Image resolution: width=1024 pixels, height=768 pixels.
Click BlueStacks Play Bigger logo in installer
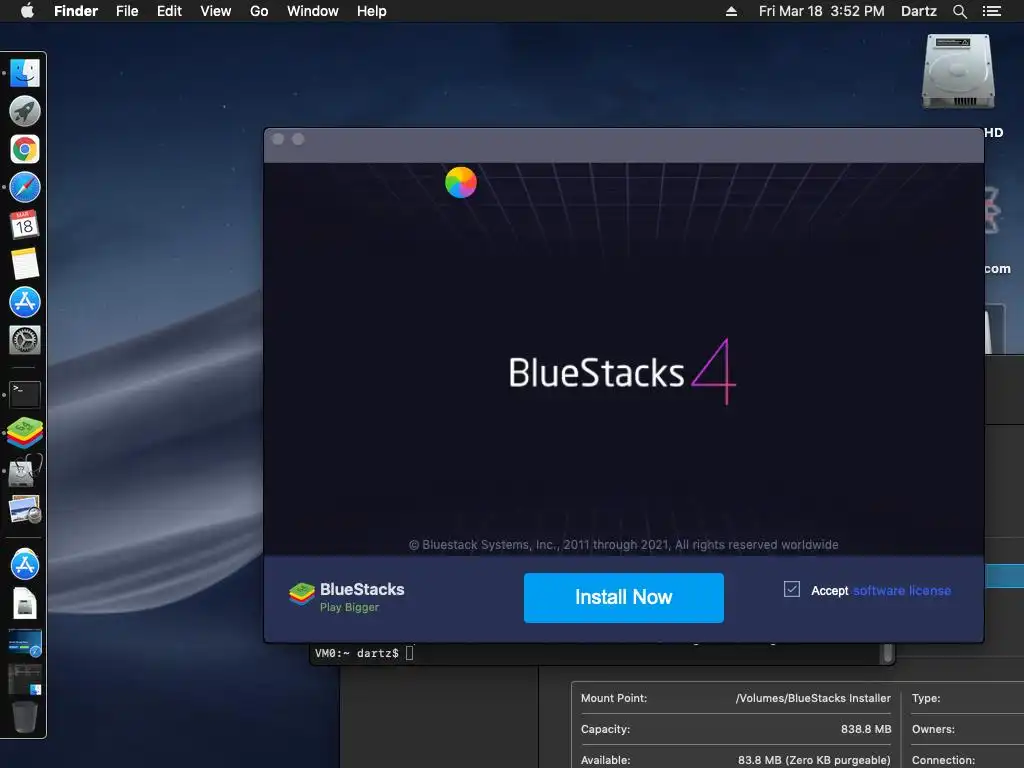pos(347,597)
